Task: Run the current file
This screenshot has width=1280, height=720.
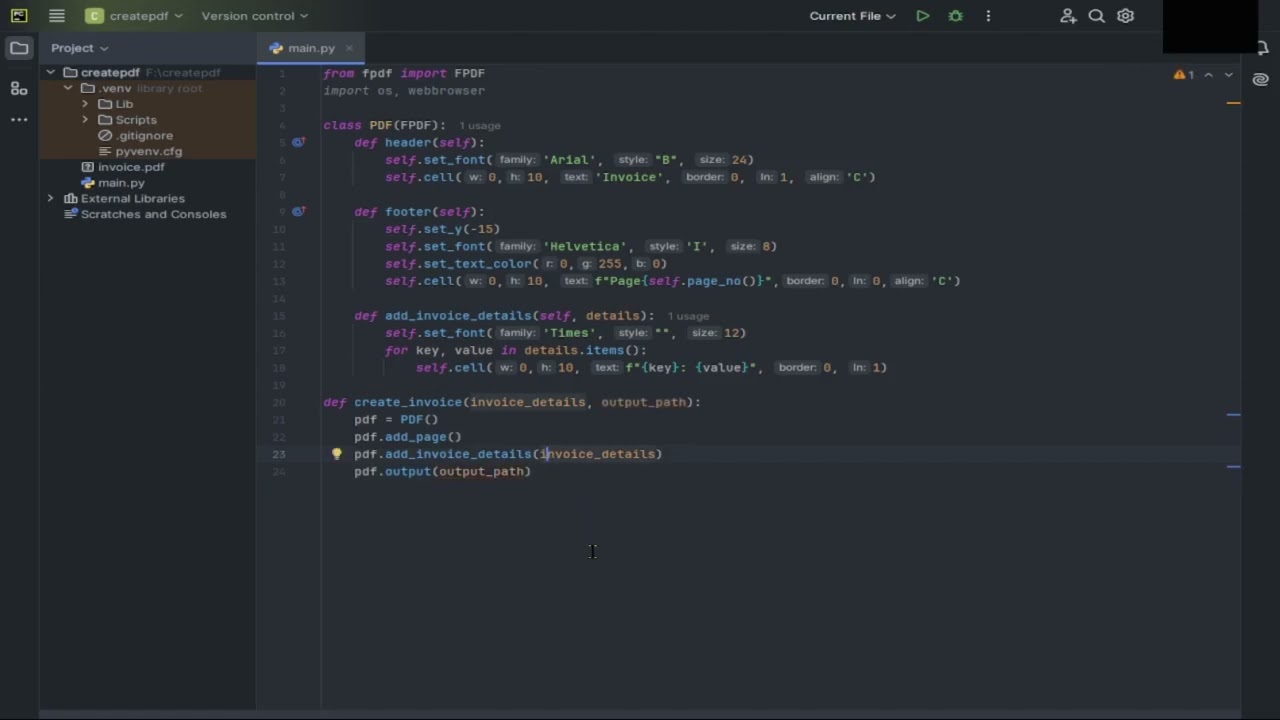Action: [x=923, y=16]
